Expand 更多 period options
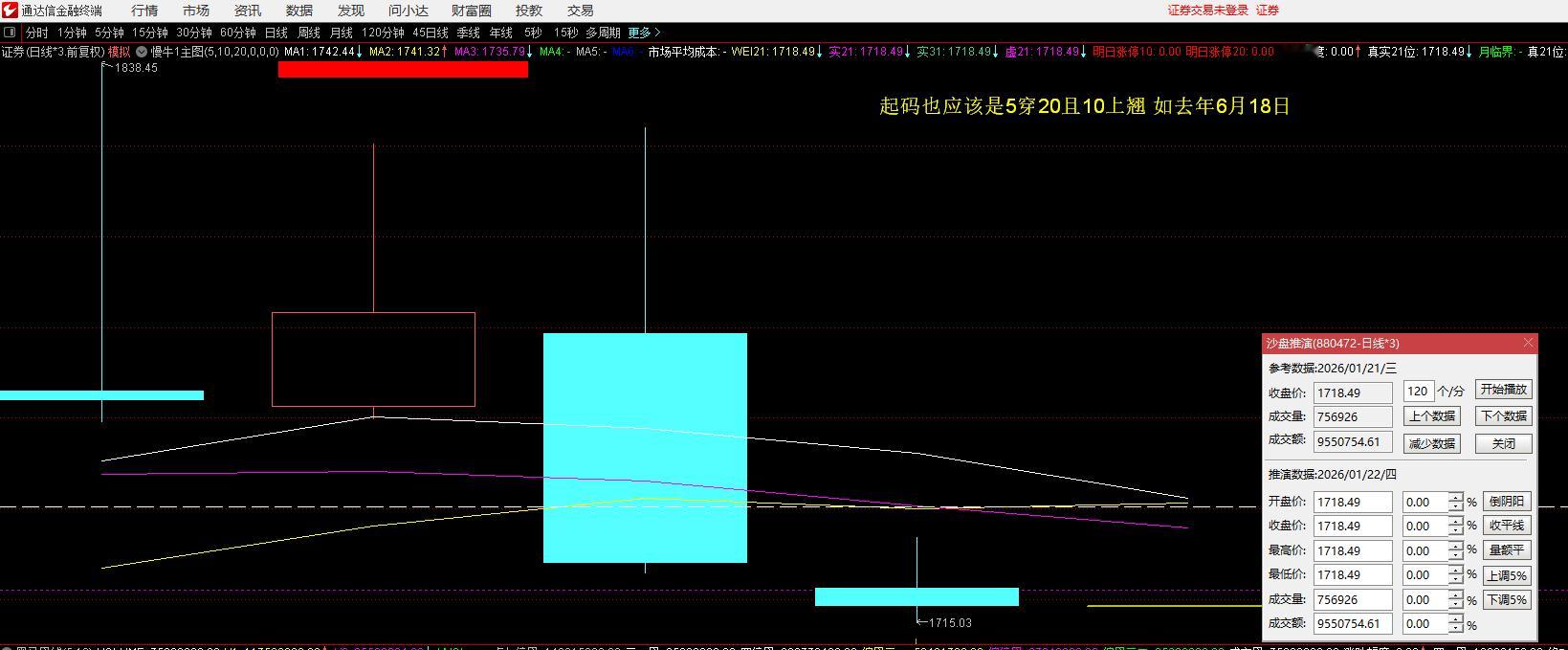 coord(644,33)
